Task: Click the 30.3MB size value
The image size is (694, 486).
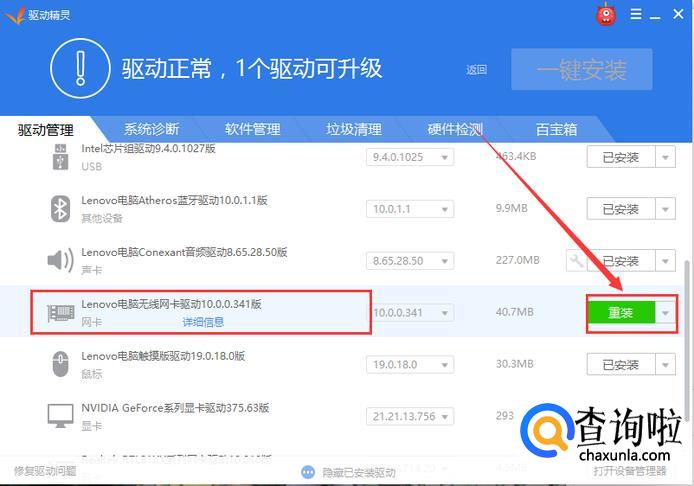Action: (514, 364)
